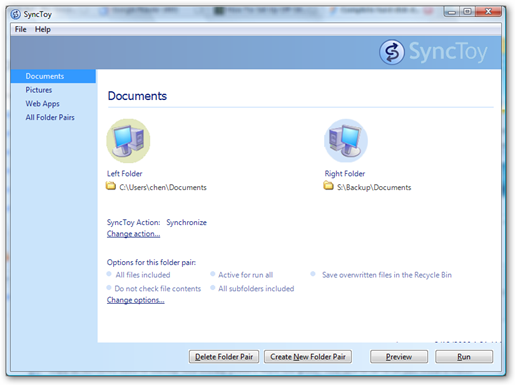The image size is (515, 385).
Task: Click the Preview button
Action: [399, 357]
